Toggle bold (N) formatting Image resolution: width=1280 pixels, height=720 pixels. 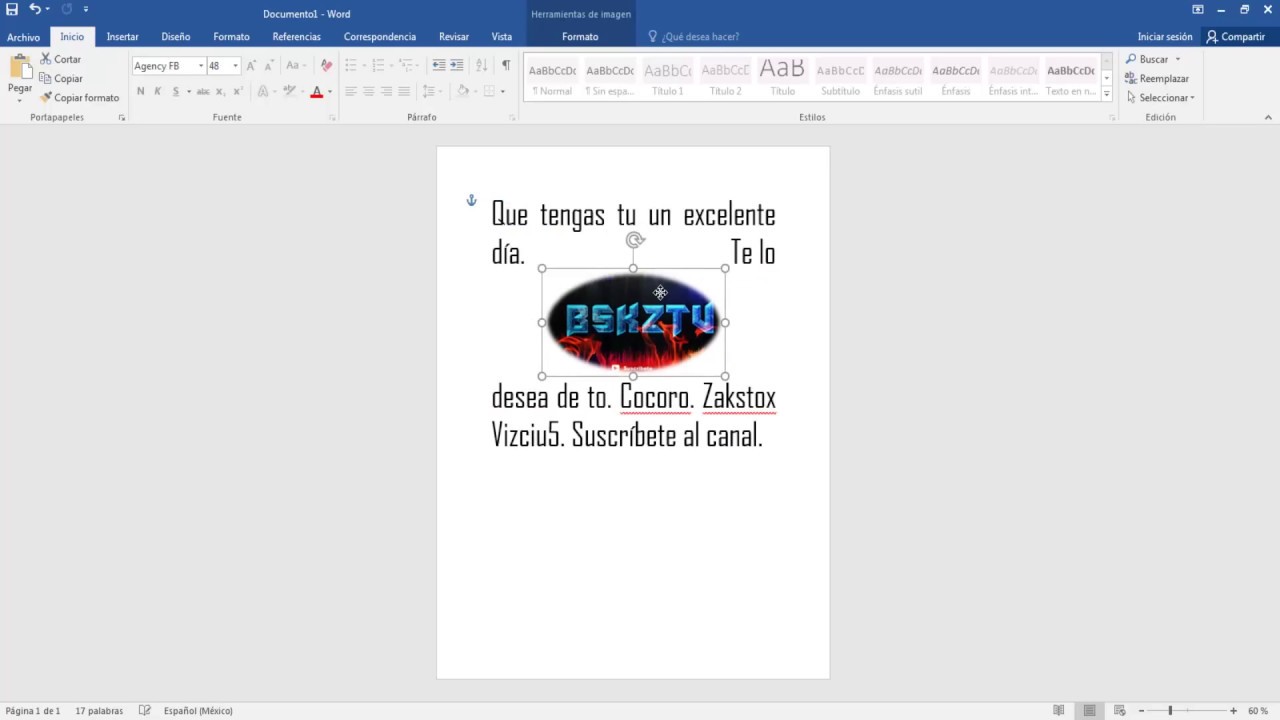140,91
